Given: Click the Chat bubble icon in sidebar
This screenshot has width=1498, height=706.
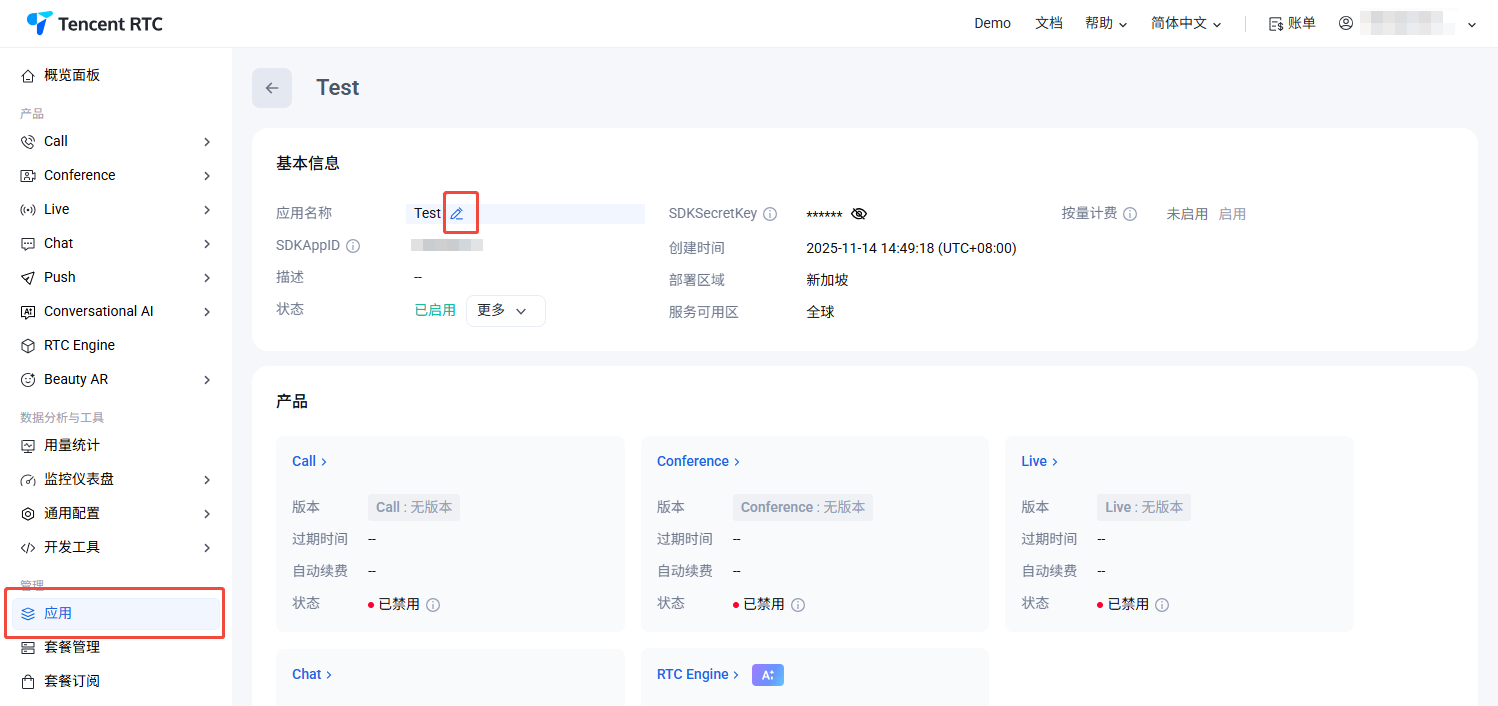Looking at the screenshot, I should coord(28,244).
